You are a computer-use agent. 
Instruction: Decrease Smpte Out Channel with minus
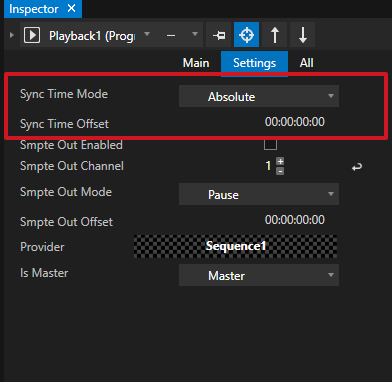pyautogui.click(x=280, y=171)
